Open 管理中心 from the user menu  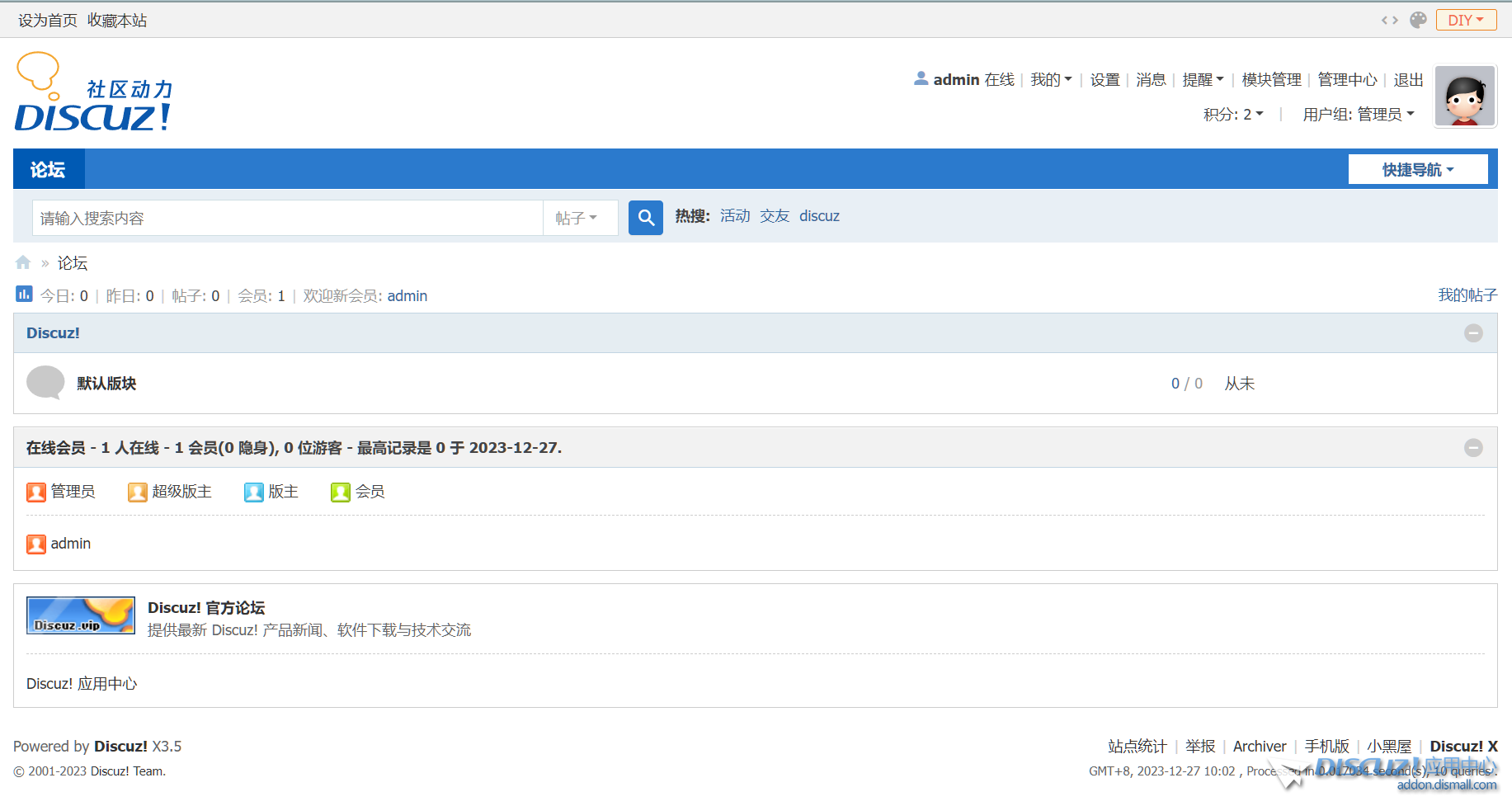click(x=1346, y=80)
